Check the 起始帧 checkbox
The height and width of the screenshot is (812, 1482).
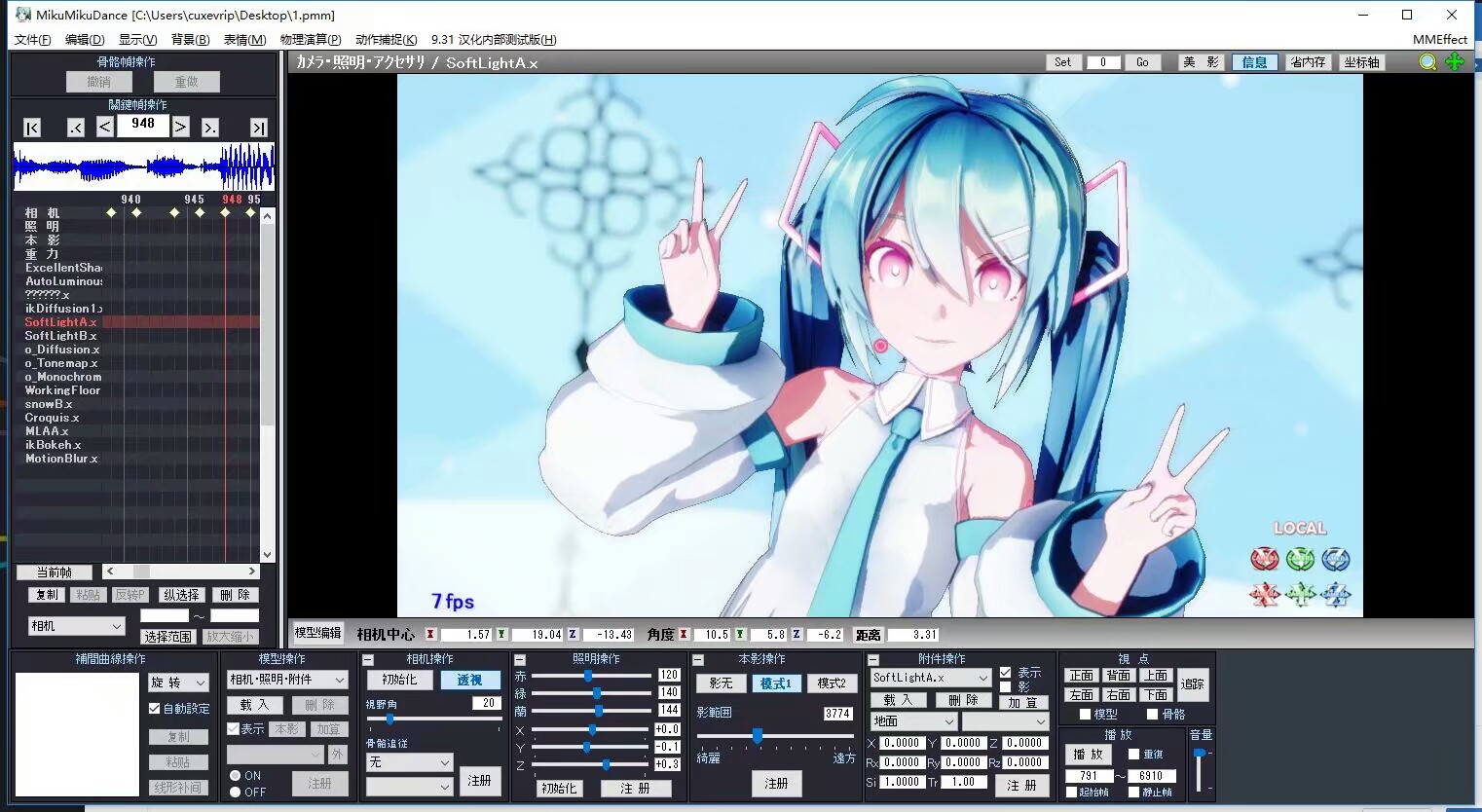[x=1071, y=793]
